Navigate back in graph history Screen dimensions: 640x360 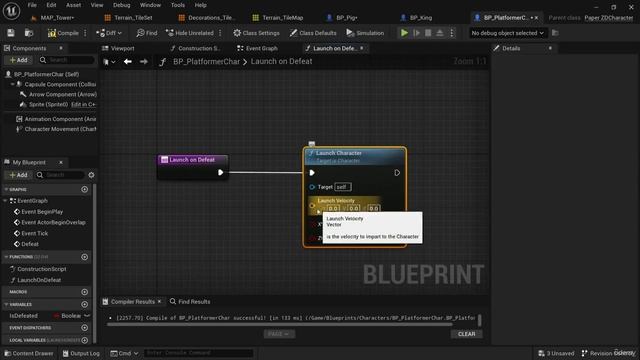[128, 62]
